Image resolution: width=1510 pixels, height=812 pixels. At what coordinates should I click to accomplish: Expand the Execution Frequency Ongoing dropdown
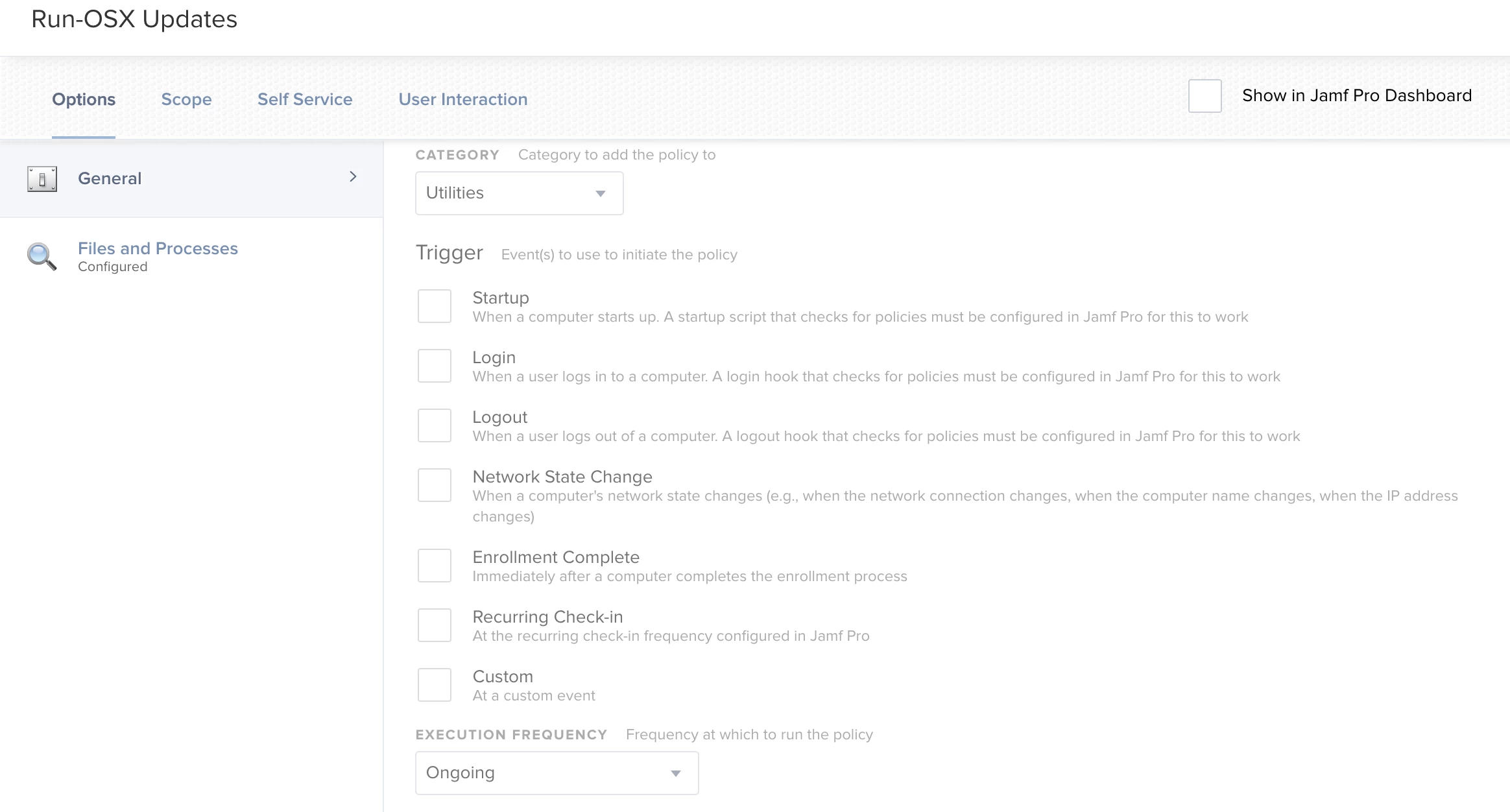pyautogui.click(x=557, y=773)
